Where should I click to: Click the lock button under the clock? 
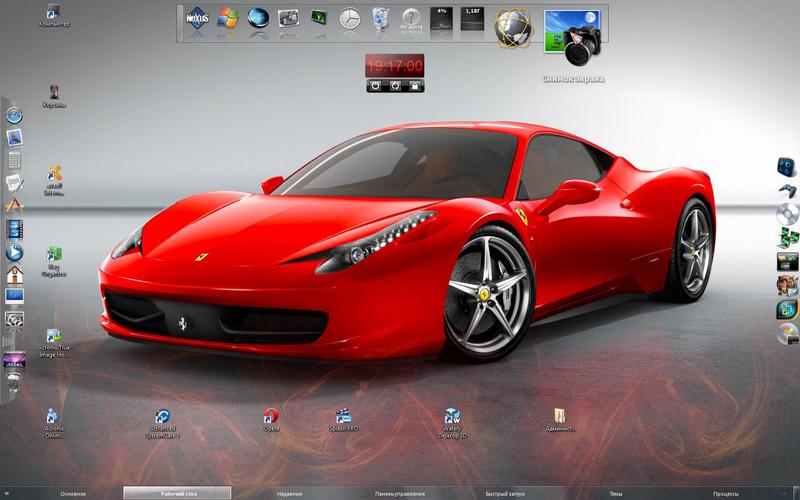[414, 86]
